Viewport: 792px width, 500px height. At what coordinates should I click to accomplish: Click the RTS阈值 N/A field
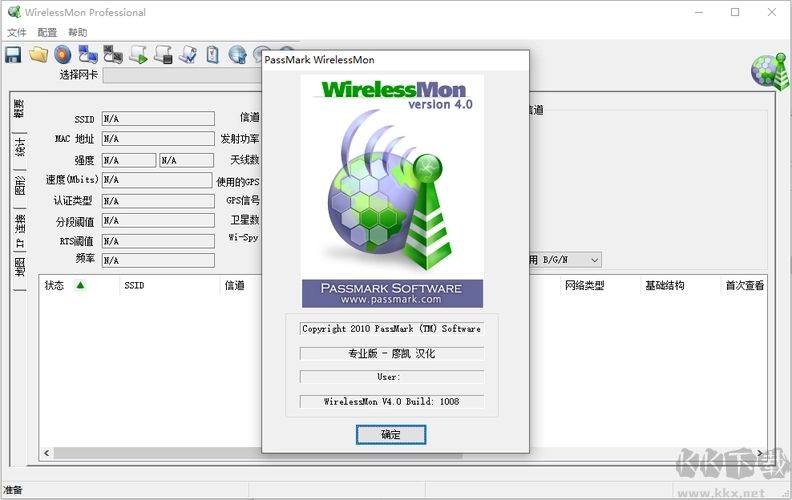click(158, 241)
